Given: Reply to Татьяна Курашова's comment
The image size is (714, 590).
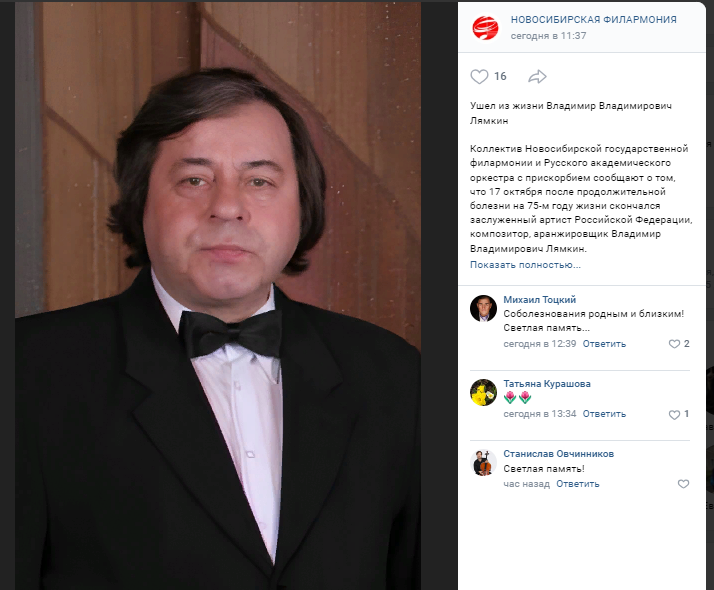Looking at the screenshot, I should [604, 414].
